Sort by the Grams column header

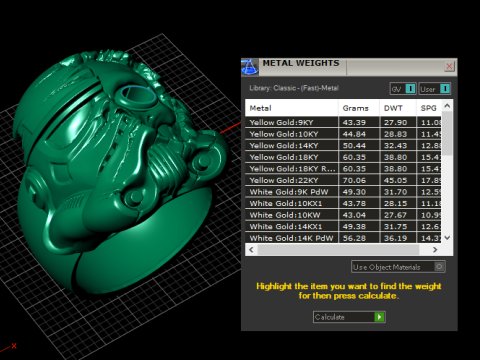click(359, 108)
